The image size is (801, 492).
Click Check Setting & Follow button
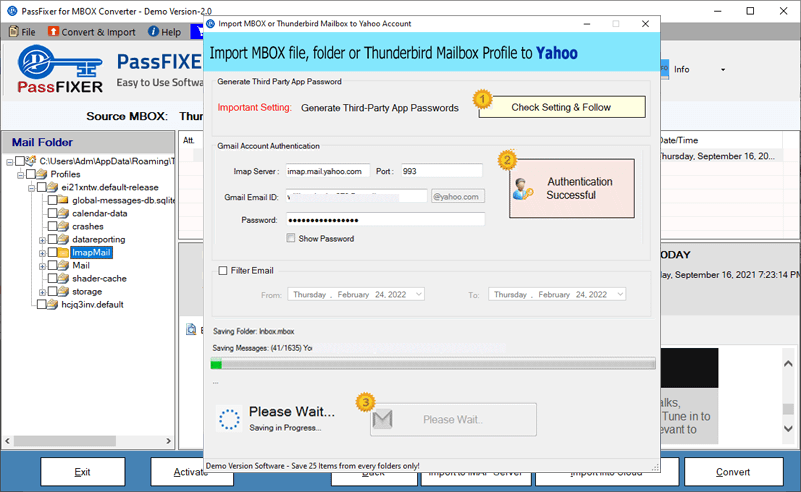562,107
